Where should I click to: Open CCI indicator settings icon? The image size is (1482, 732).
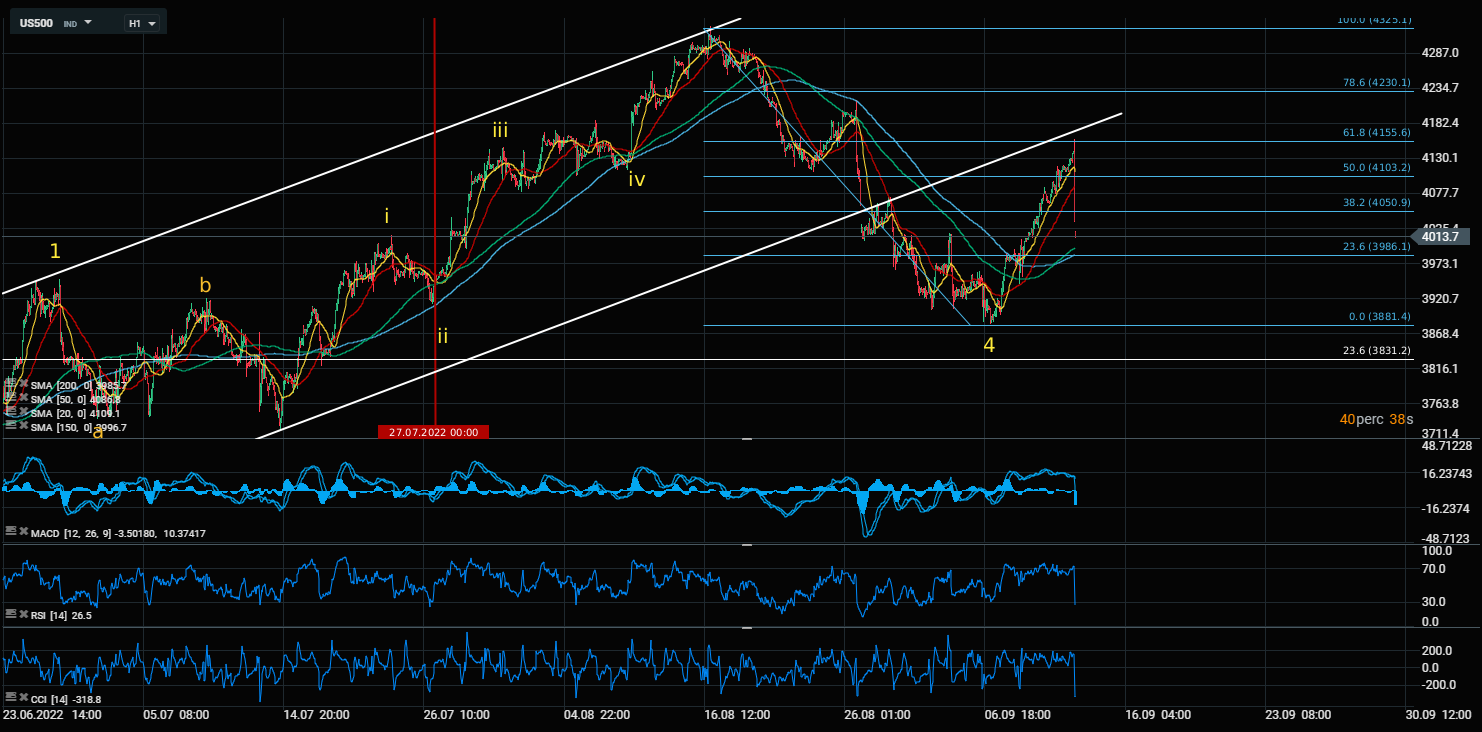[x=11, y=698]
